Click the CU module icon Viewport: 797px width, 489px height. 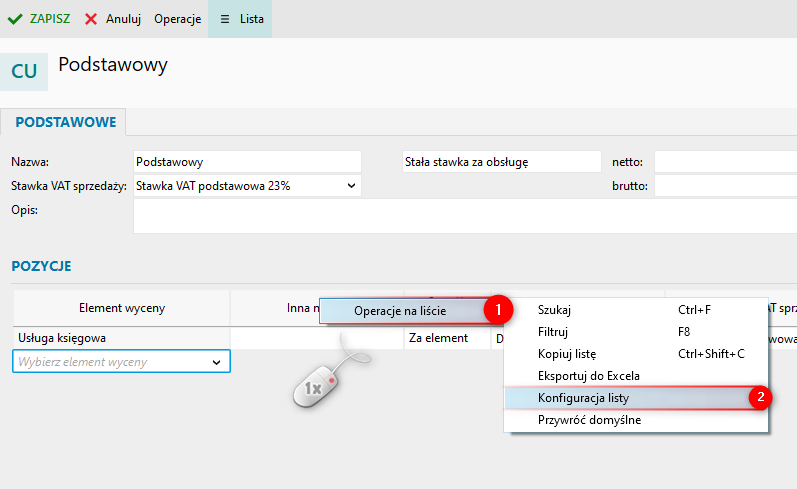pos(24,72)
